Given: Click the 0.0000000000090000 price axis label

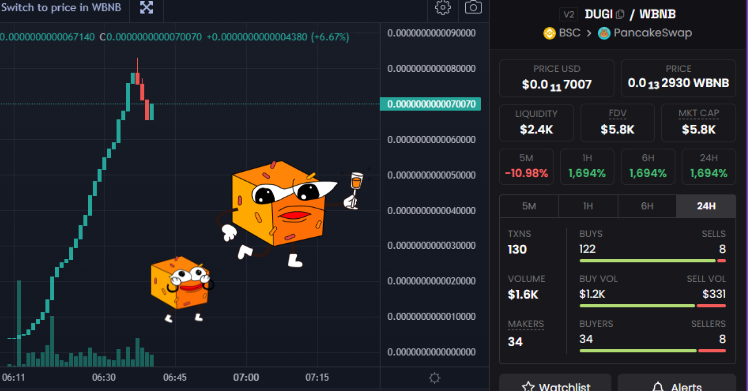Looking at the screenshot, I should click(431, 33).
